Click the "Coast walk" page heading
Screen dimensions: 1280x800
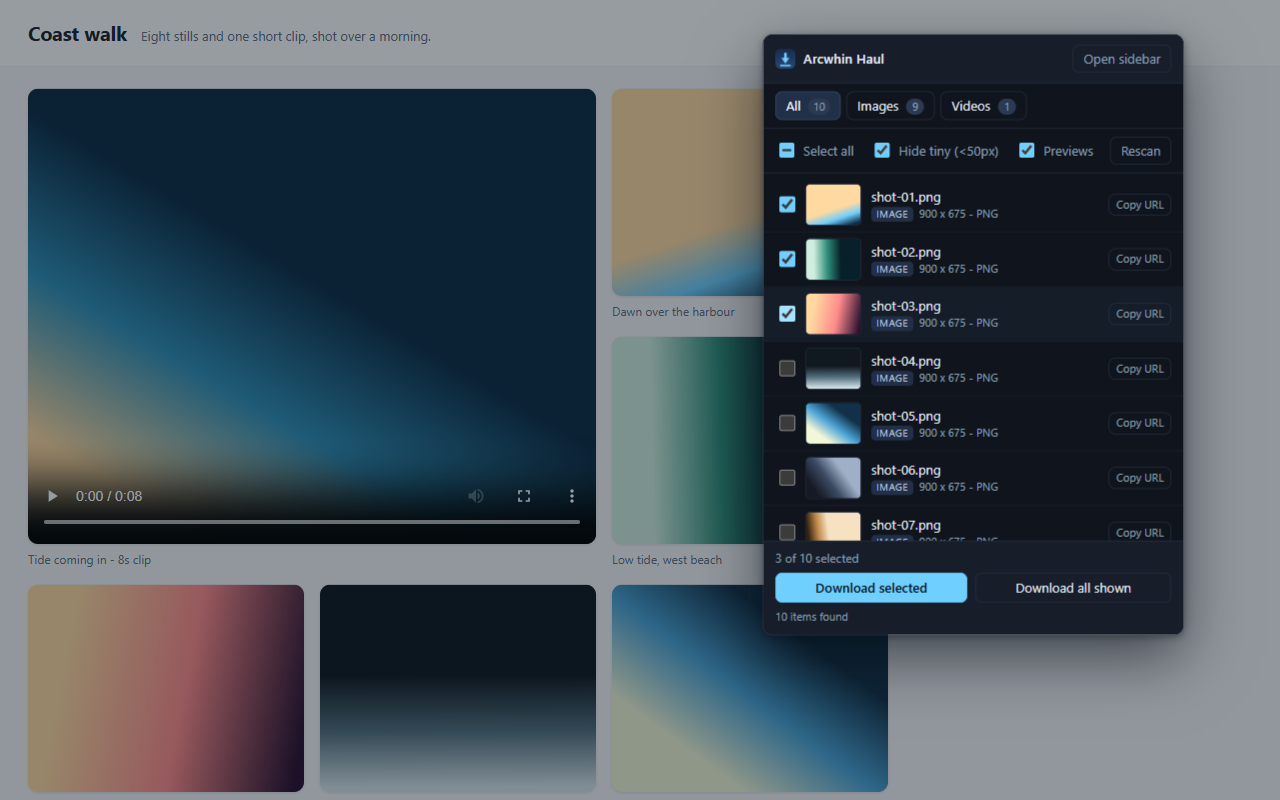point(78,34)
